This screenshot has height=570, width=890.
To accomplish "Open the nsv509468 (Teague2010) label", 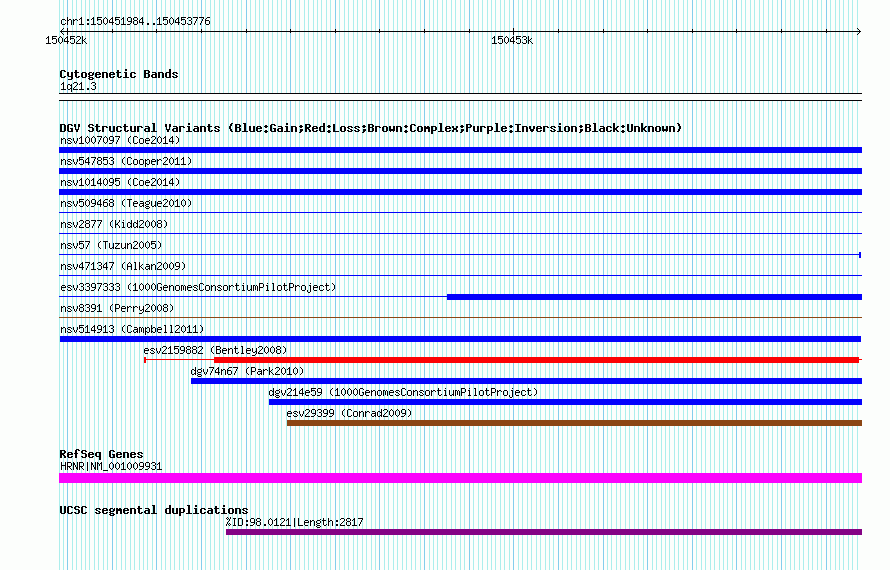I will 126,203.
